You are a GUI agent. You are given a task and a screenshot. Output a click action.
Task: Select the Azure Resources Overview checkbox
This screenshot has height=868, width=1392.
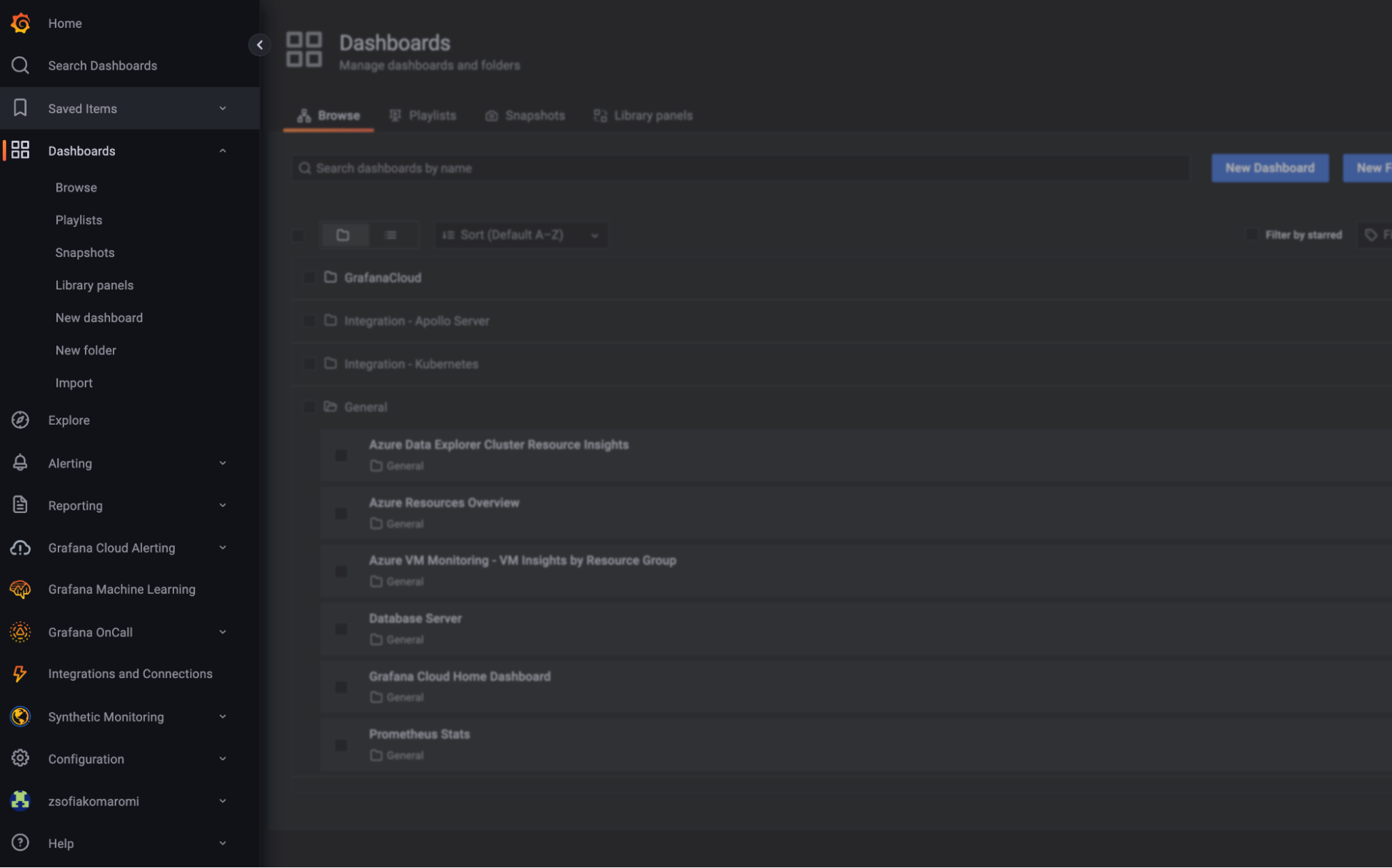pyautogui.click(x=341, y=512)
